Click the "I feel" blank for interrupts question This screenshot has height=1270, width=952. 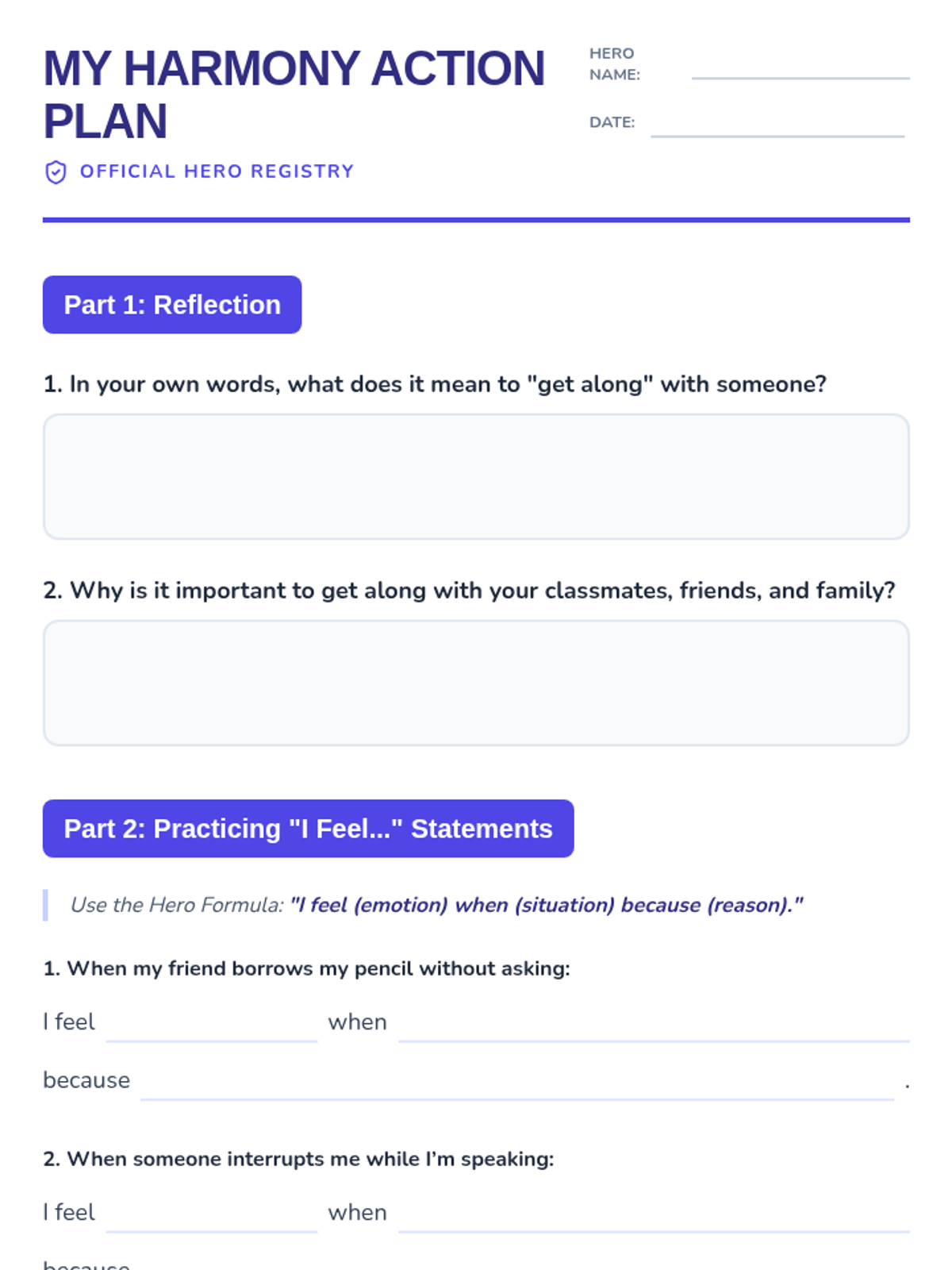212,1214
